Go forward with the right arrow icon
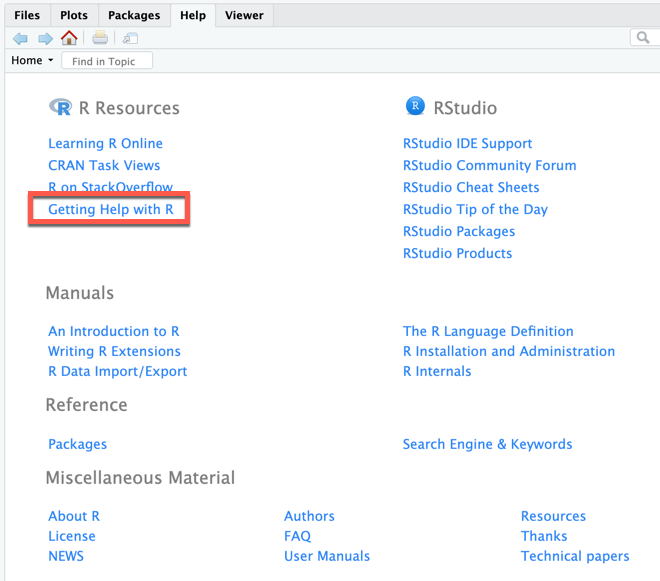 point(45,39)
